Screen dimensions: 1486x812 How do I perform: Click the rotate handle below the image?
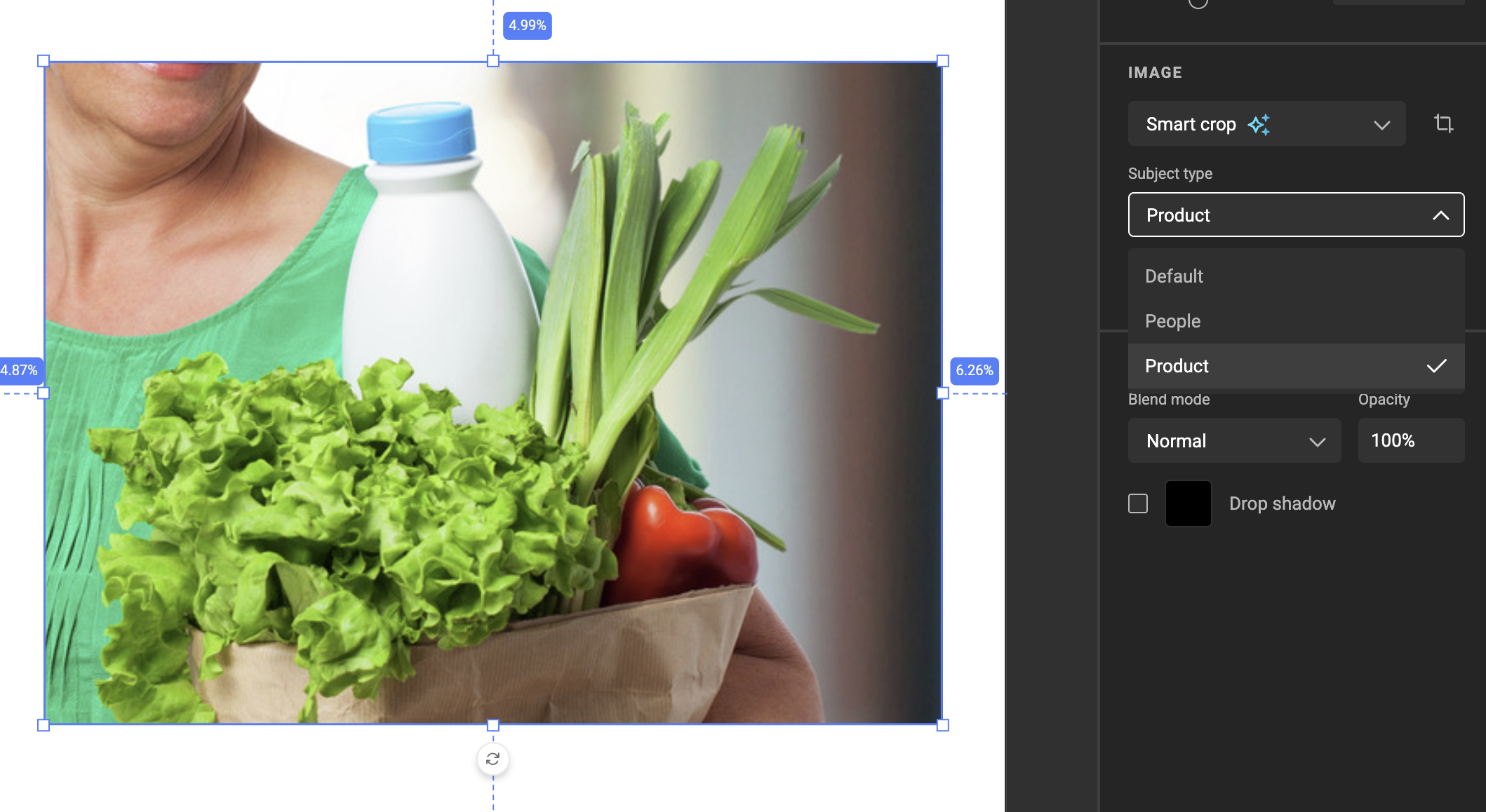pos(493,759)
